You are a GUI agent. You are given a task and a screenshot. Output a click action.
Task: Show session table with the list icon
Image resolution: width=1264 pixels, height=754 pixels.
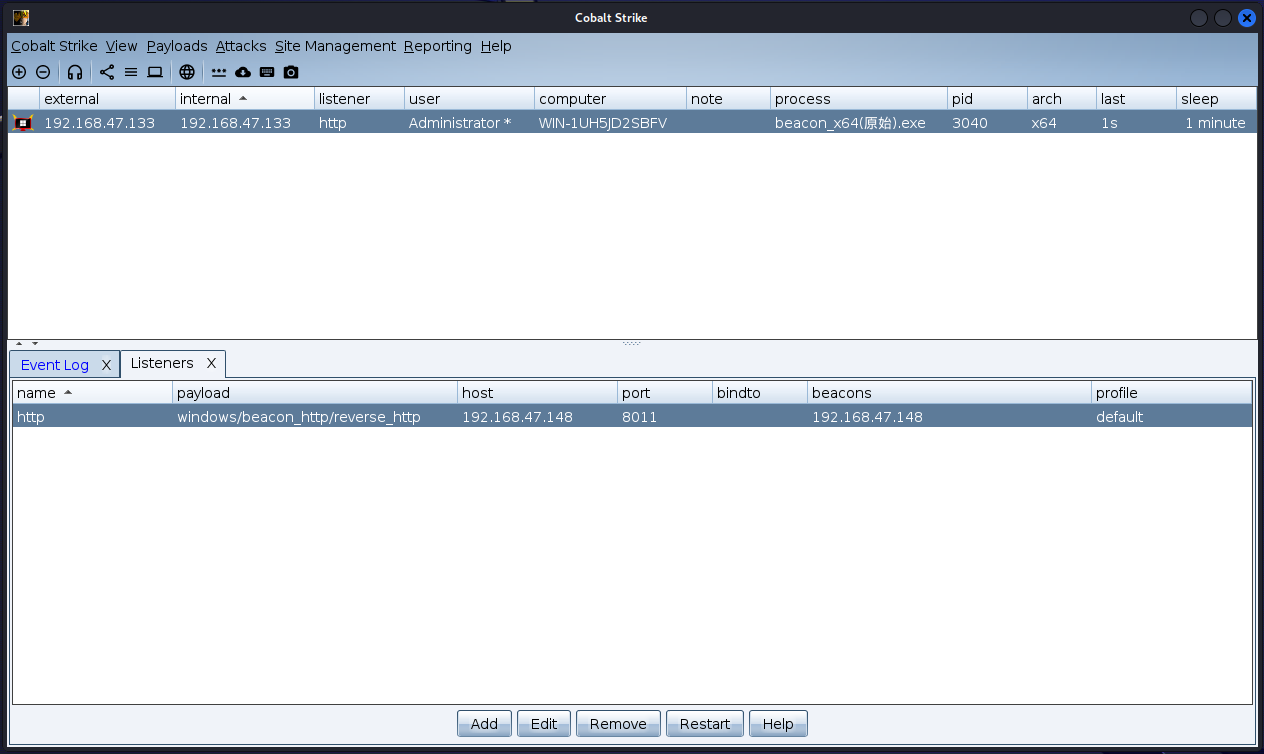coord(131,72)
